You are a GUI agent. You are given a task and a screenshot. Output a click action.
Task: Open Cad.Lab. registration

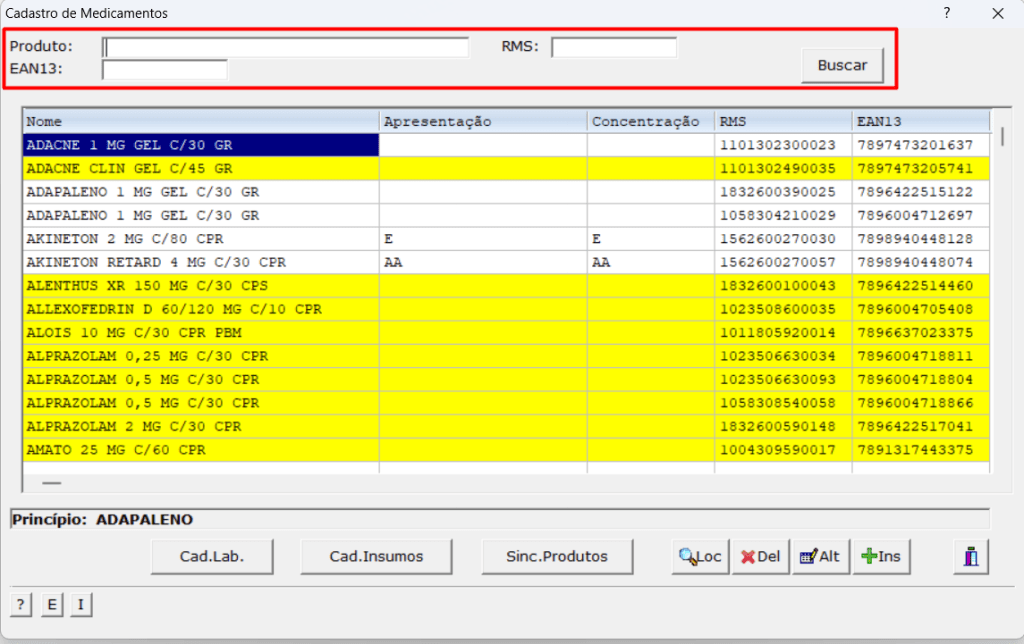click(211, 557)
